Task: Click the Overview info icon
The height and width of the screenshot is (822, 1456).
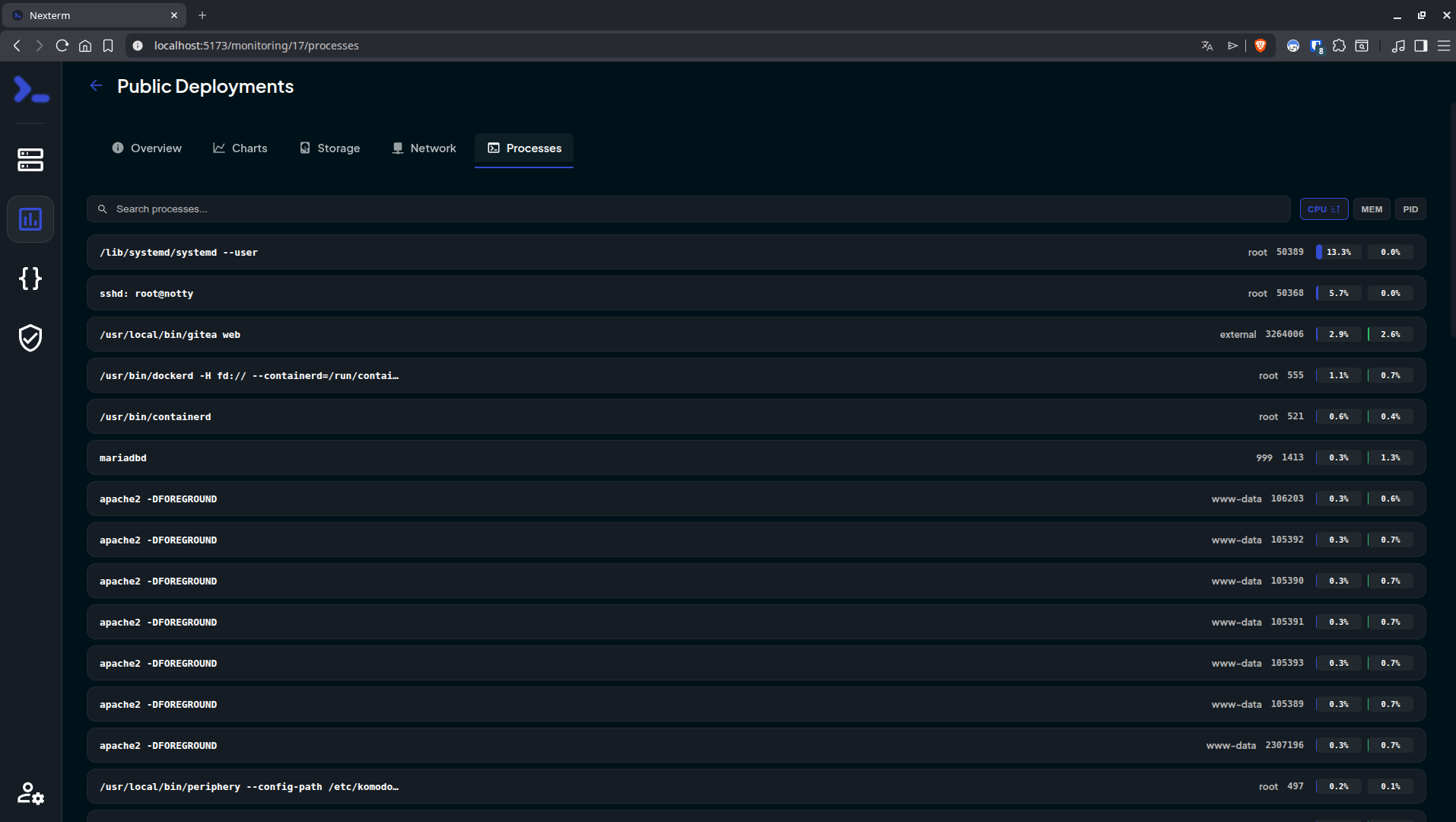Action: point(118,148)
